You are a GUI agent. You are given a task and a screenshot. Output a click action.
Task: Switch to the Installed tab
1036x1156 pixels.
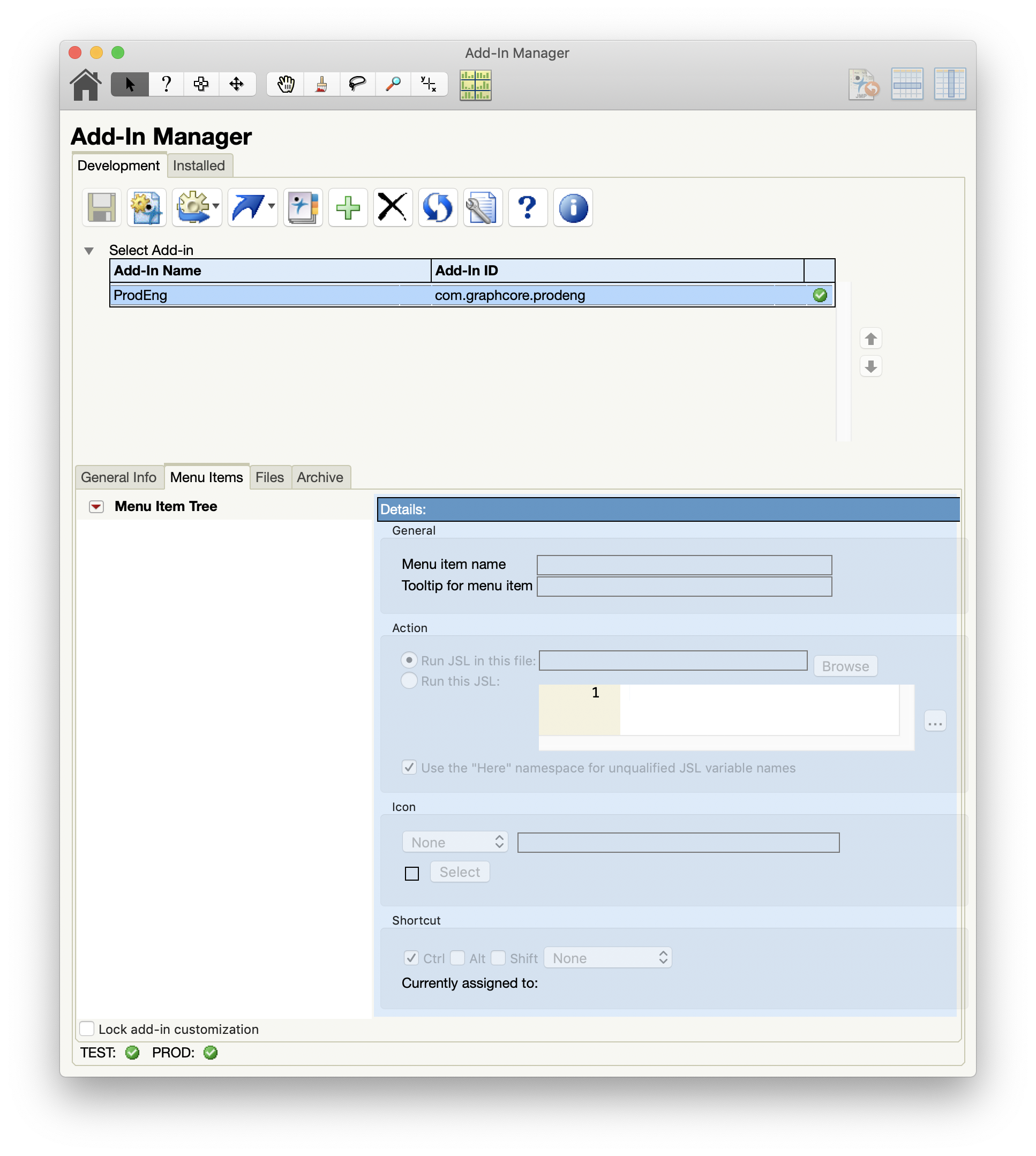[x=199, y=165]
